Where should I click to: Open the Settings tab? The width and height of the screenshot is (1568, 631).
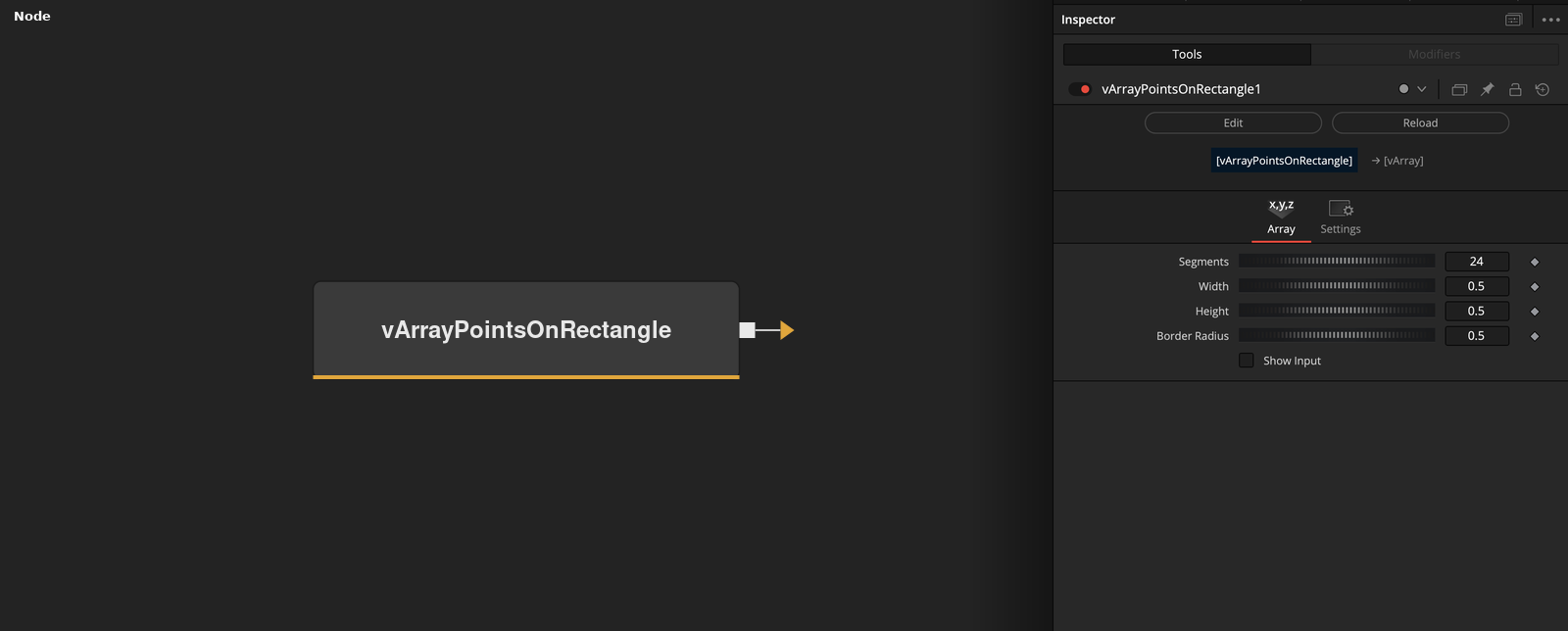coord(1341,218)
